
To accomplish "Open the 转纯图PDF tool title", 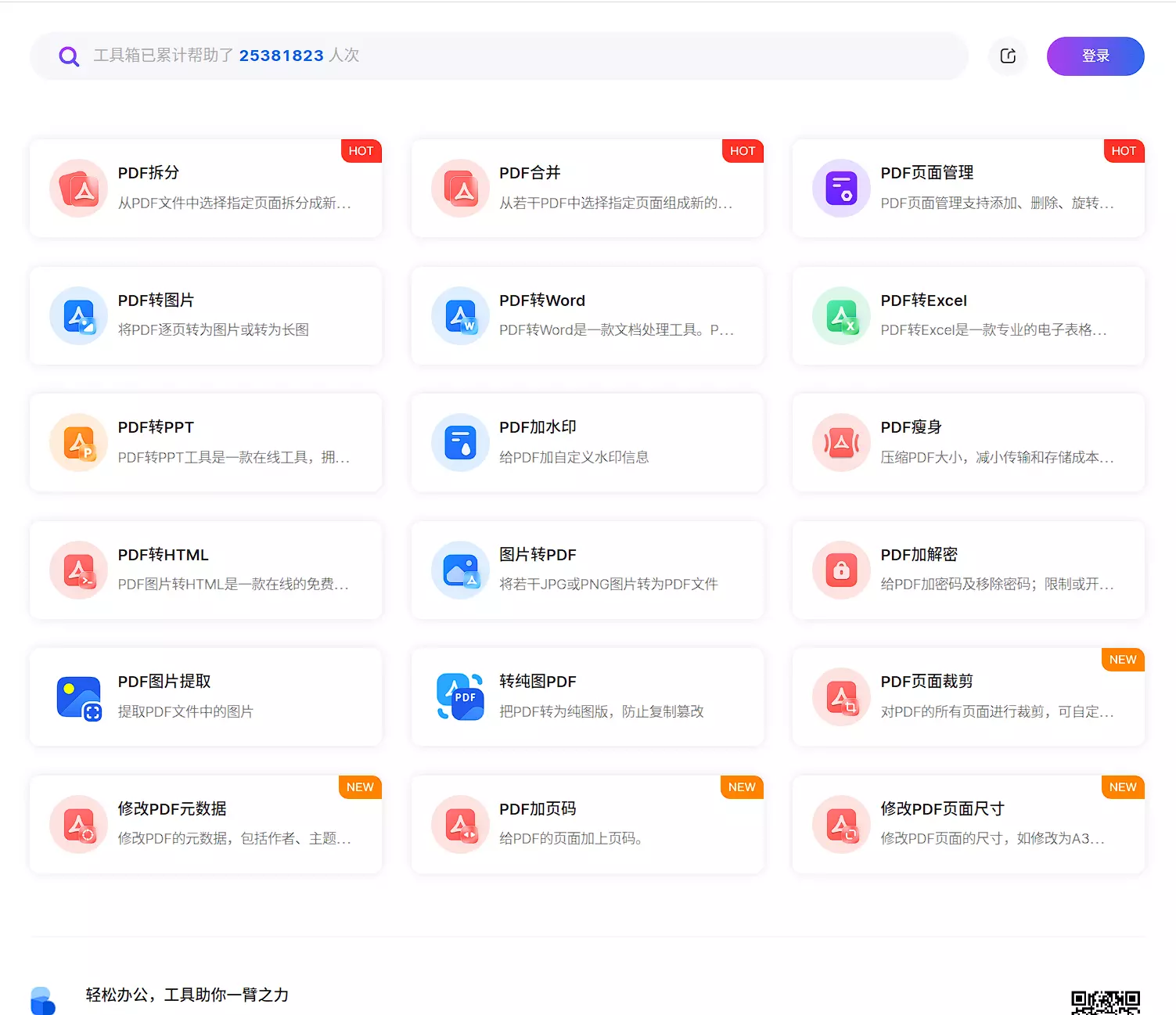I will click(x=538, y=682).
